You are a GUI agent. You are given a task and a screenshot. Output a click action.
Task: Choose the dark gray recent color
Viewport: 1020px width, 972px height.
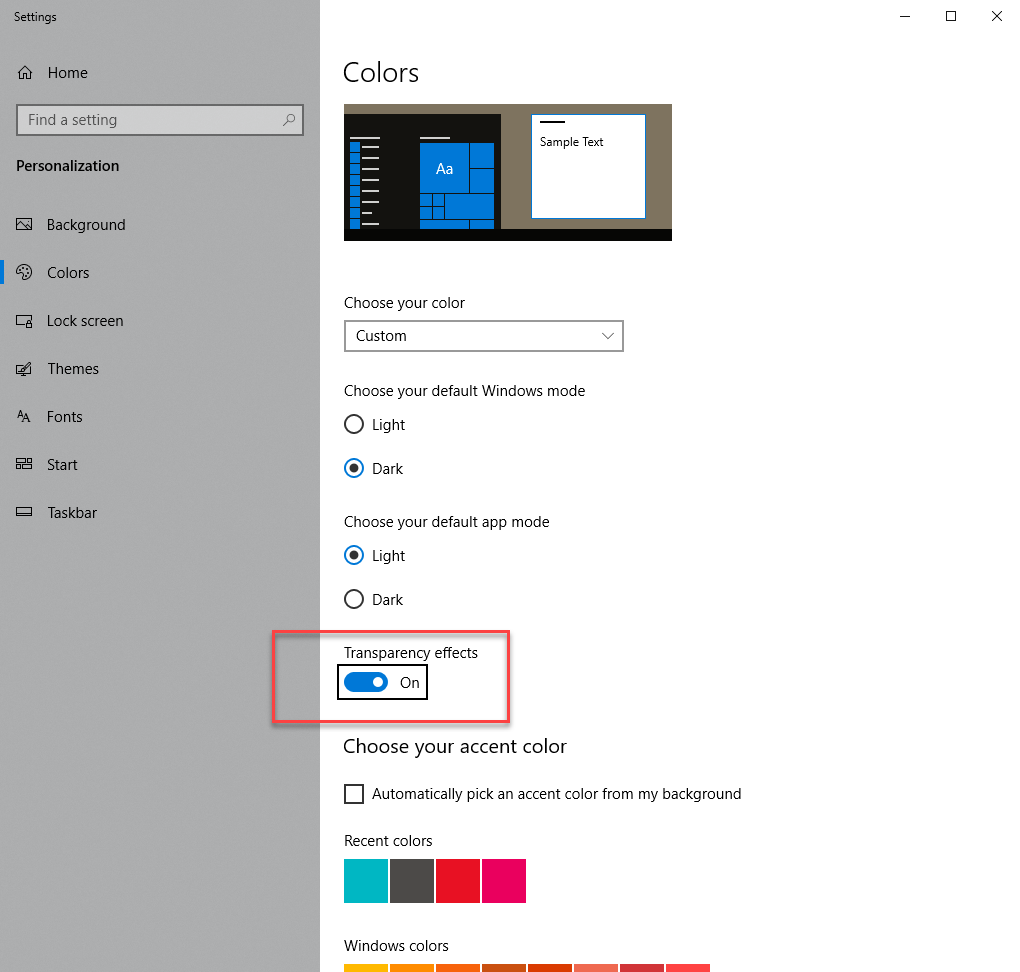pos(412,881)
